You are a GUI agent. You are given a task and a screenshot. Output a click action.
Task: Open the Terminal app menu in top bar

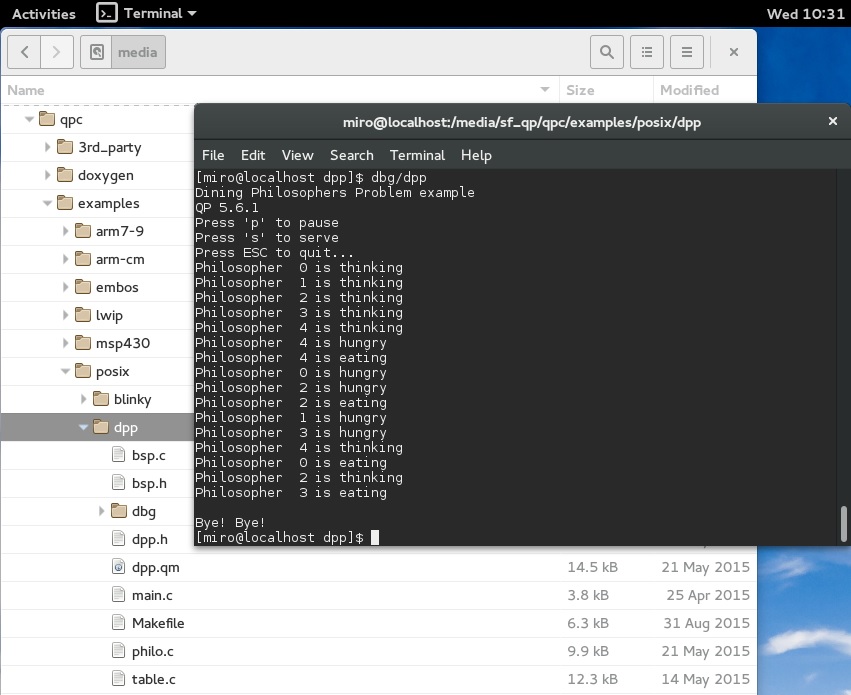tap(147, 14)
